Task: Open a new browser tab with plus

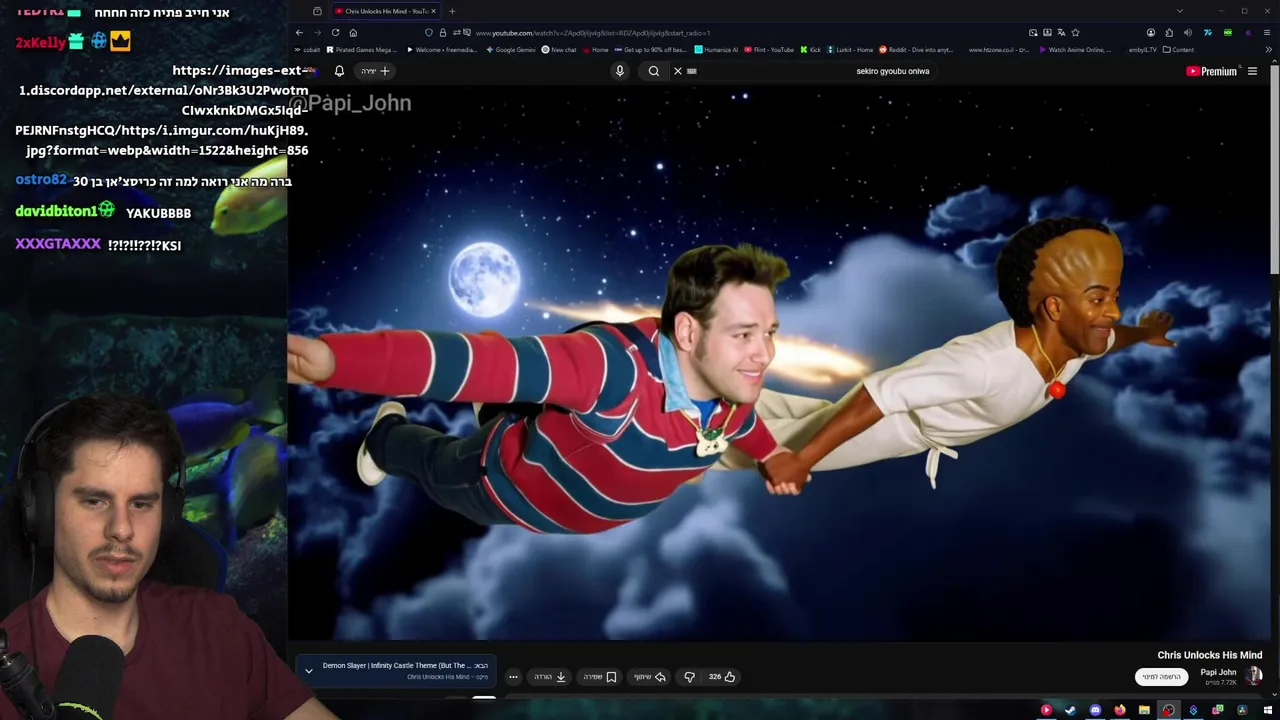Action: [452, 11]
